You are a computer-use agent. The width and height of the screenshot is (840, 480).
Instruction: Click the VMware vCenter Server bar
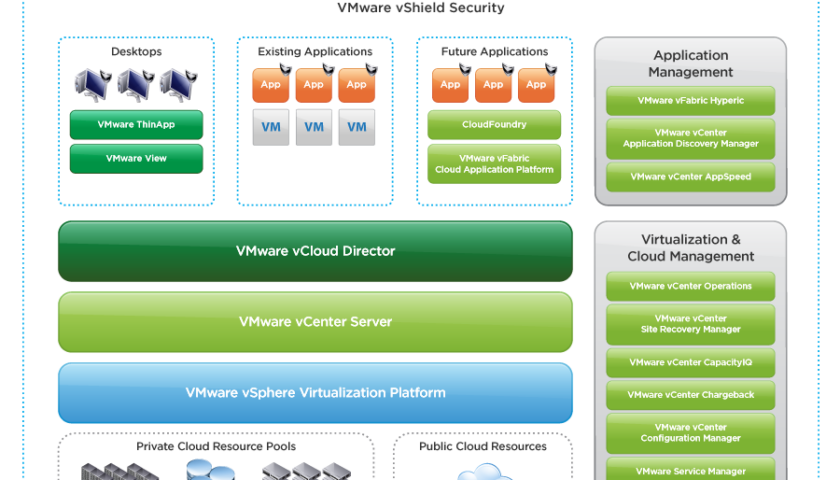[315, 322]
